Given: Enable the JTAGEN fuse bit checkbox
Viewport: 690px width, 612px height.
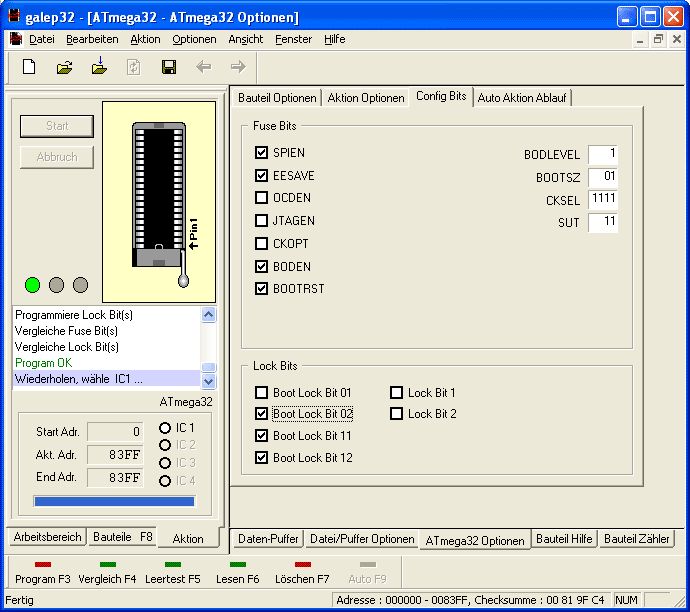Looking at the screenshot, I should 262,221.
